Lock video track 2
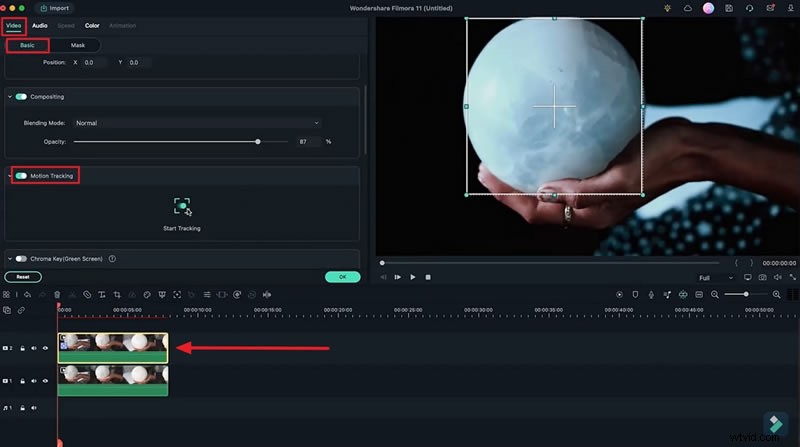The image size is (800, 447). click(x=22, y=348)
